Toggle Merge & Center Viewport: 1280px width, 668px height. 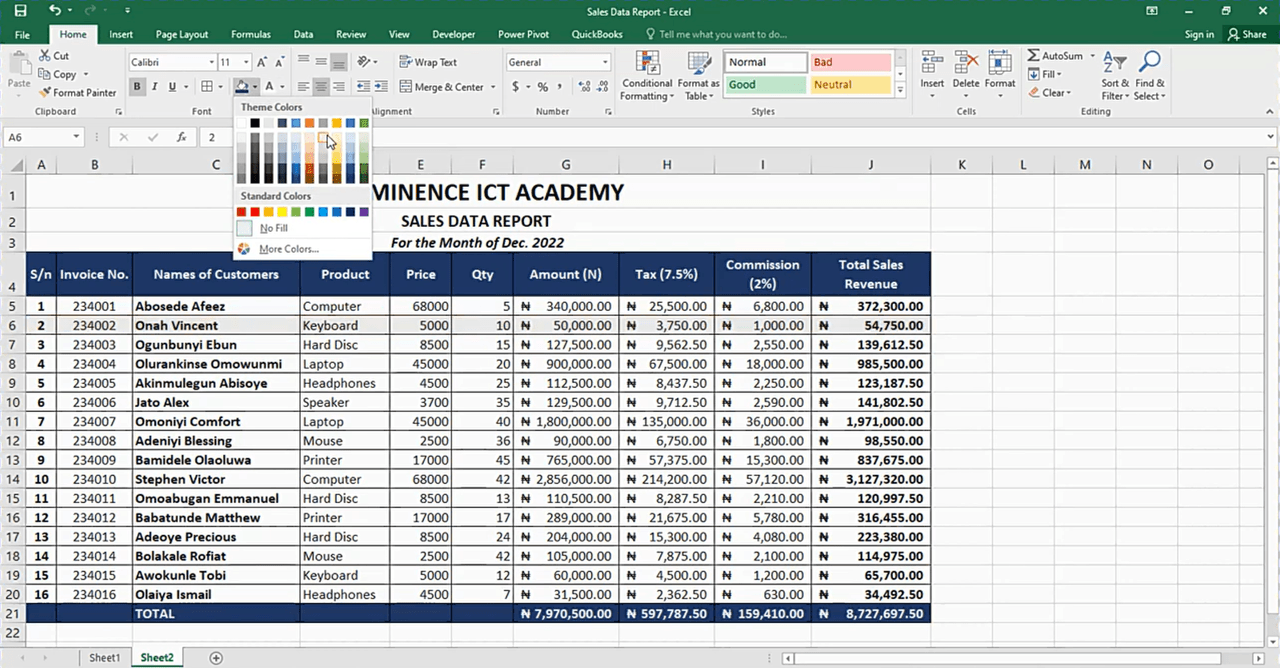pyautogui.click(x=441, y=87)
